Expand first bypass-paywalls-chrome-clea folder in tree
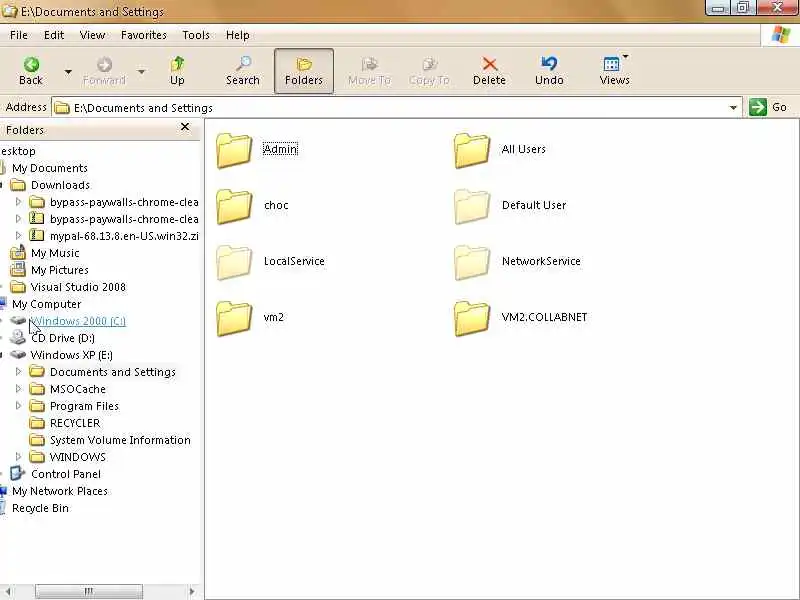Viewport: 800px width, 600px height. pyautogui.click(x=19, y=202)
